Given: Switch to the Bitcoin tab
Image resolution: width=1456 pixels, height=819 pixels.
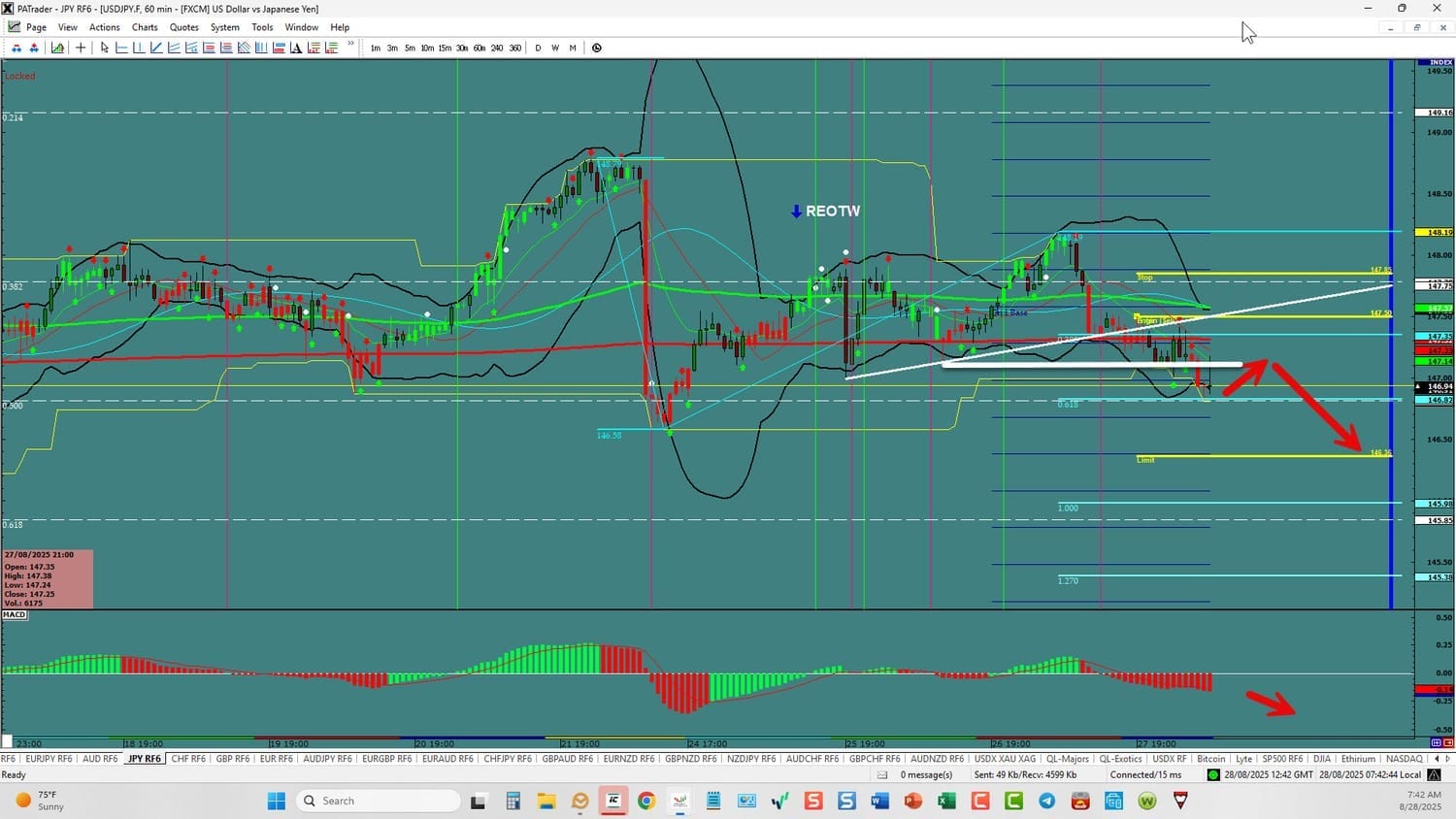Looking at the screenshot, I should (x=1211, y=759).
